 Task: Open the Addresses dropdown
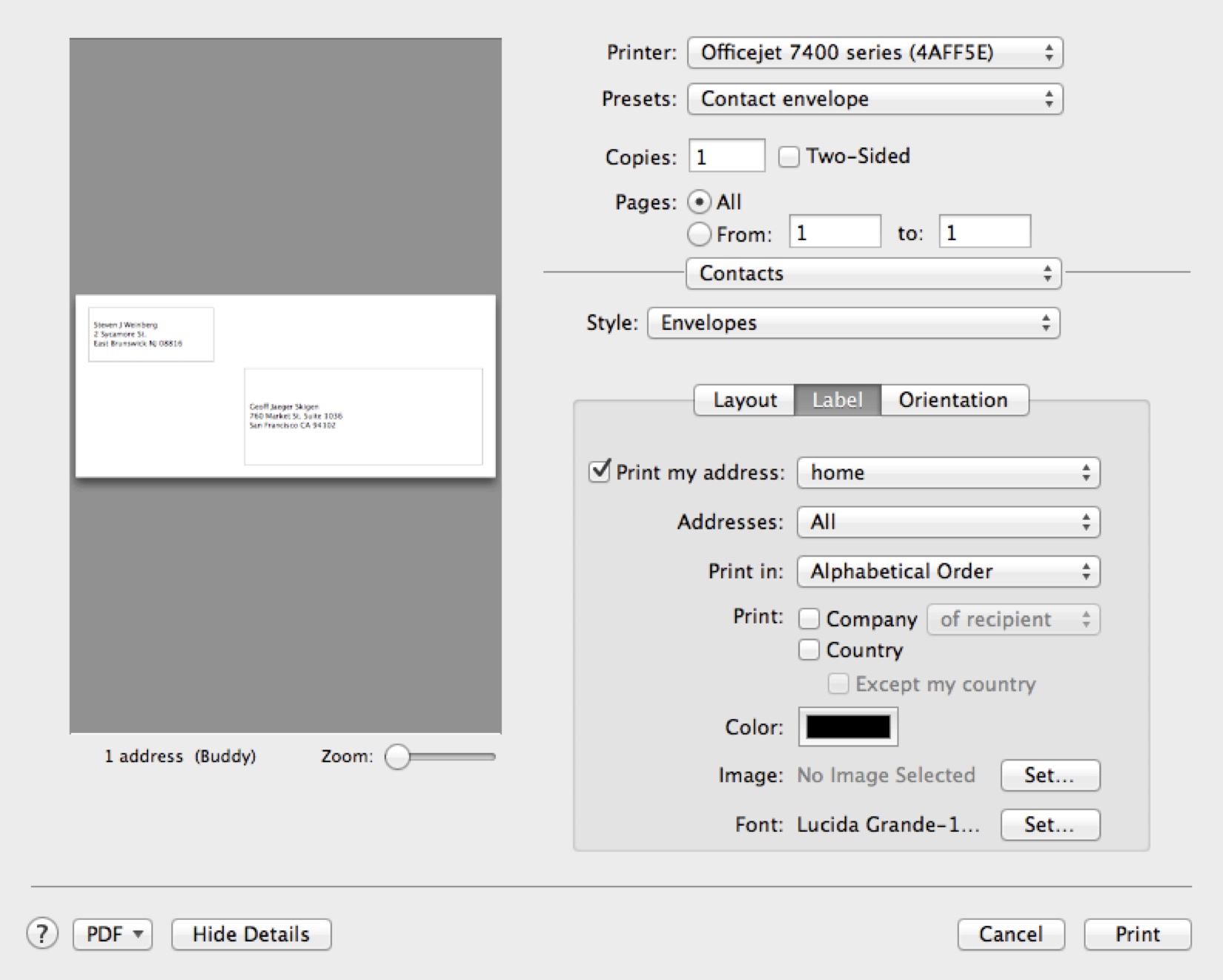pyautogui.click(x=947, y=522)
